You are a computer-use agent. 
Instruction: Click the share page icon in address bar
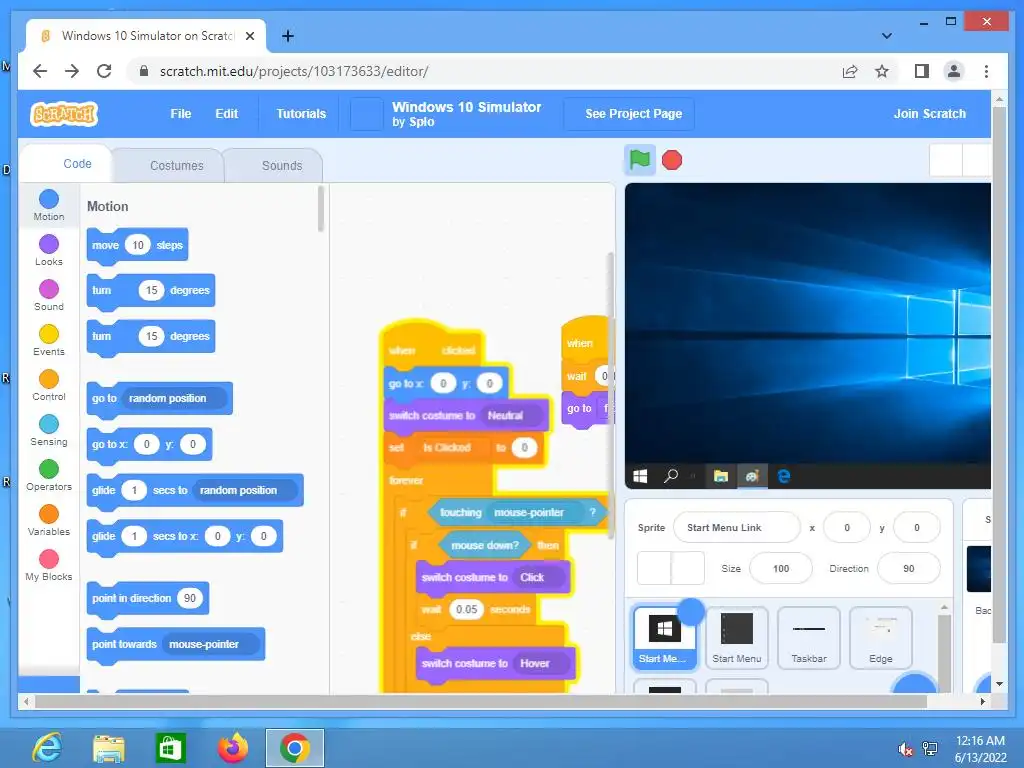point(850,71)
